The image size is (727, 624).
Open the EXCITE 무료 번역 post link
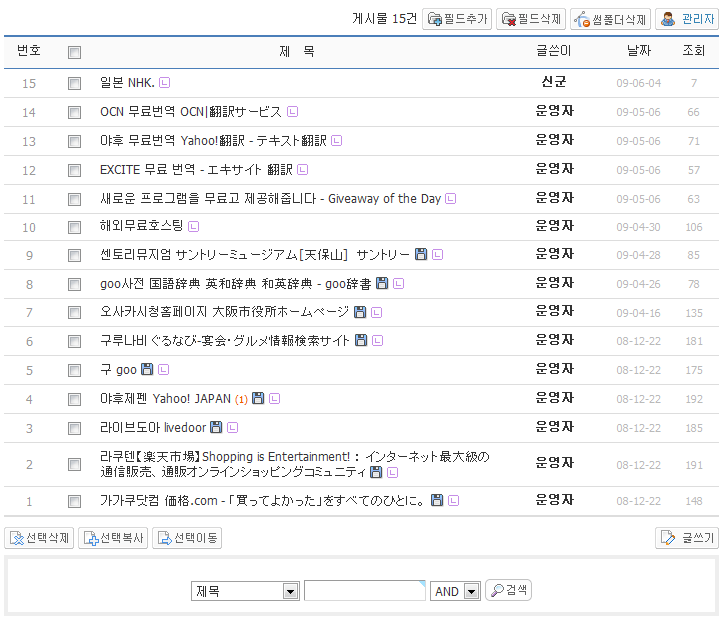click(196, 170)
